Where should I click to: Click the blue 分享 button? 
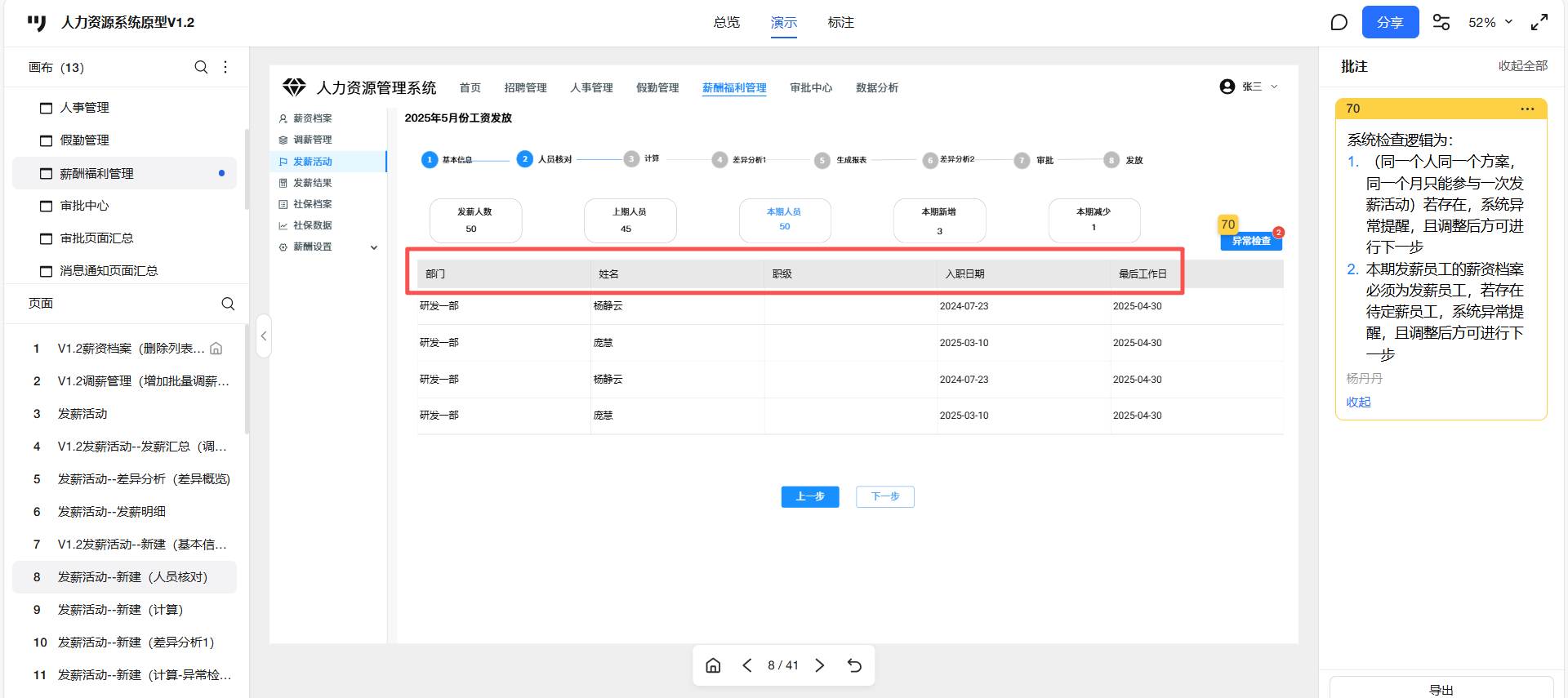pos(1390,22)
